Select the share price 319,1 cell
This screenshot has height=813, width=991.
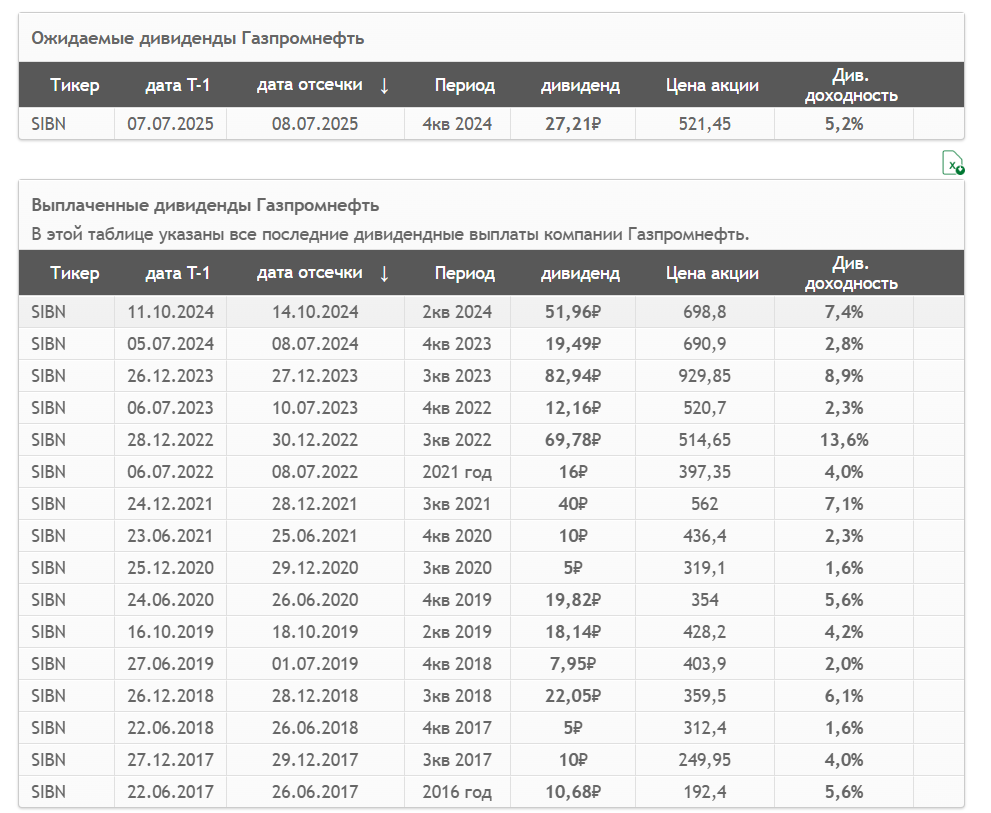pyautogui.click(x=705, y=568)
